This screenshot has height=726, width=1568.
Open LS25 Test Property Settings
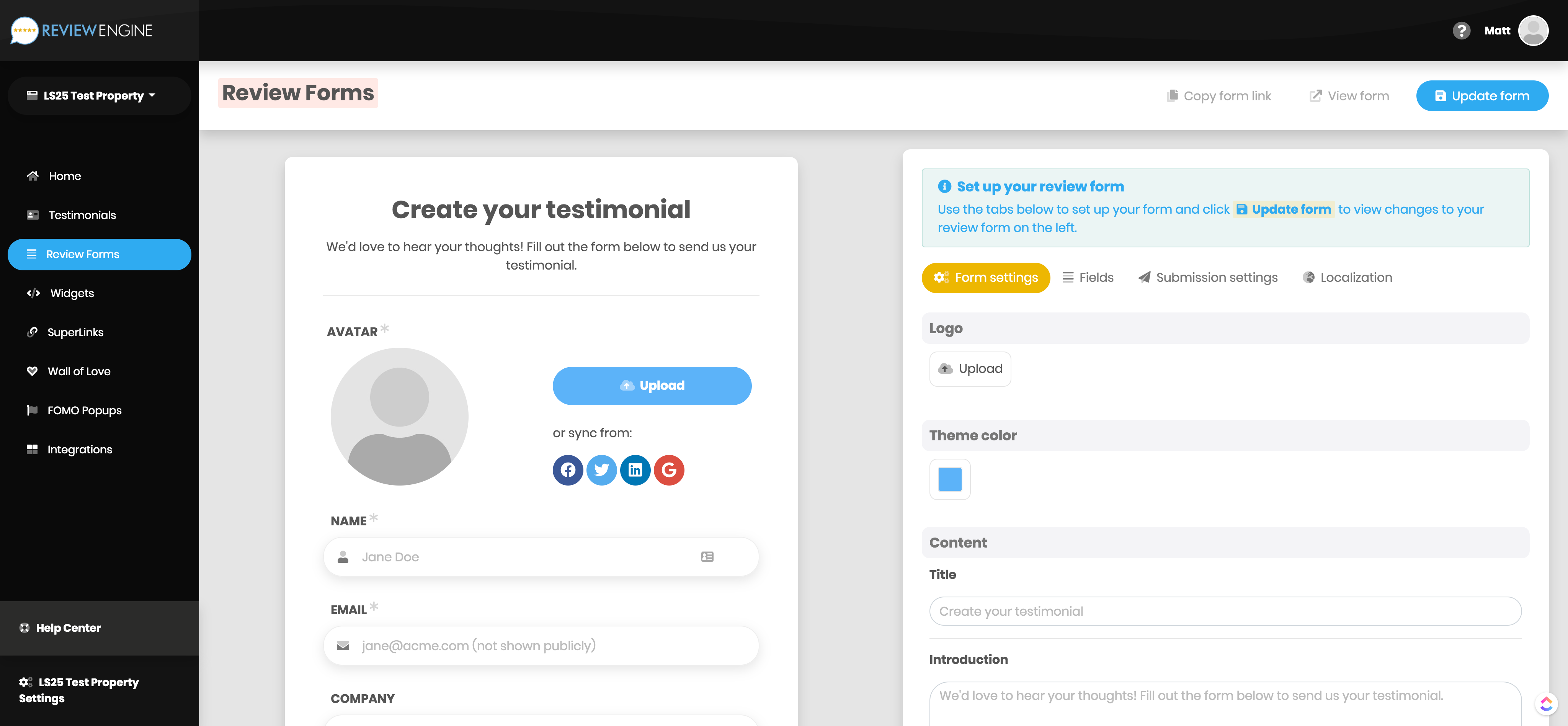(x=79, y=690)
